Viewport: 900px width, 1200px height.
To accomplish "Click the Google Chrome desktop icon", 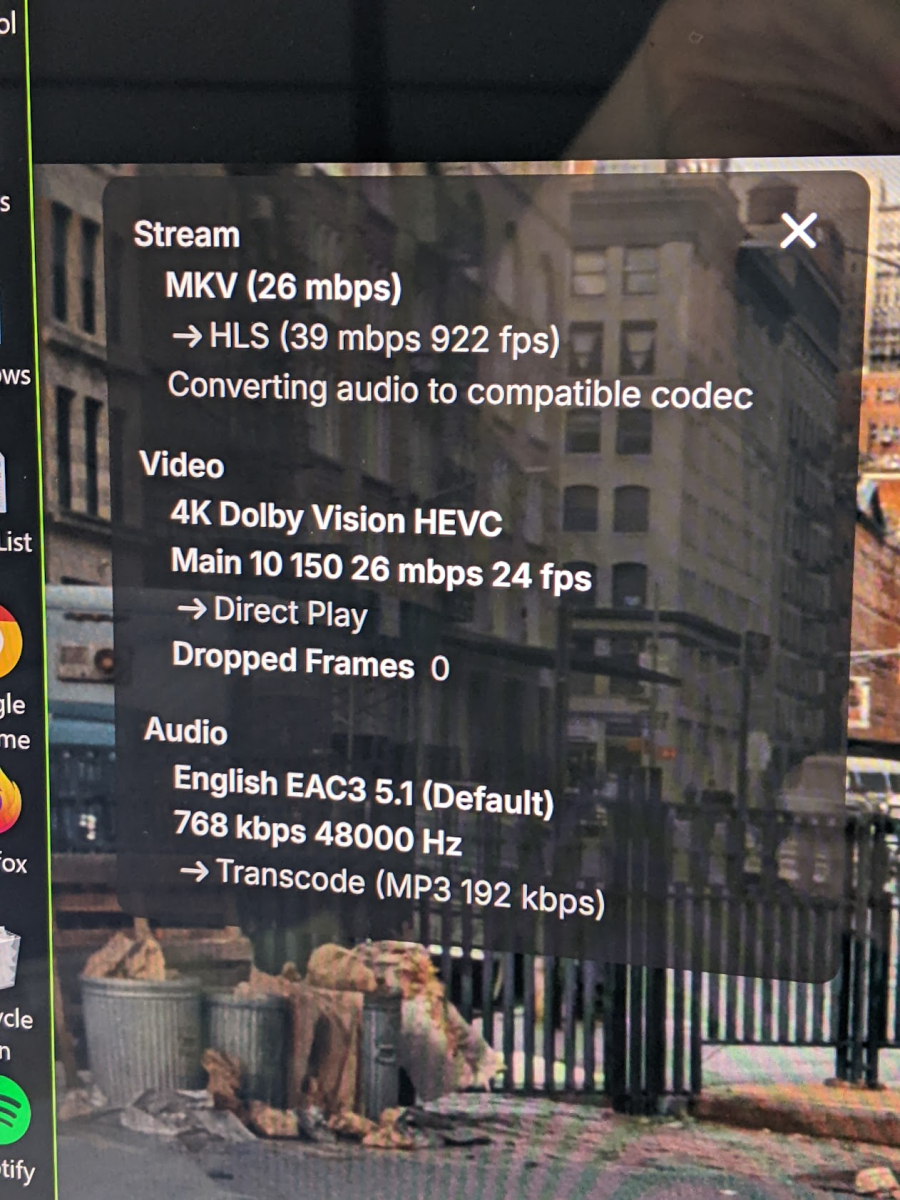I will coord(9,640).
